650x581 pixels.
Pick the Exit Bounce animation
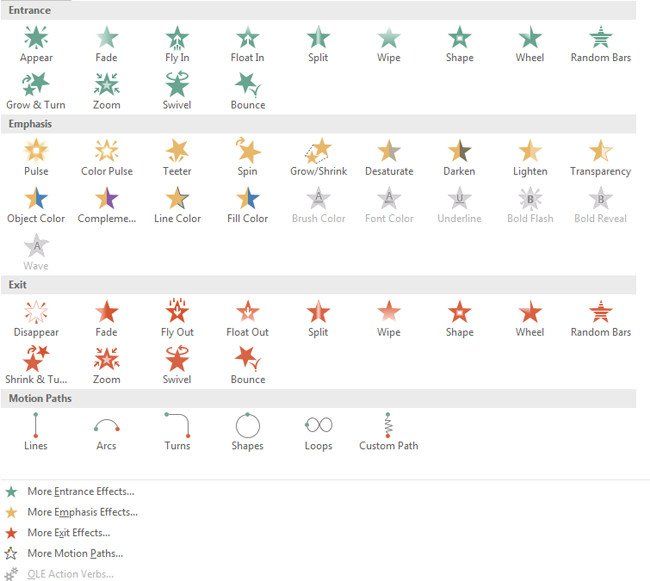[x=247, y=366]
